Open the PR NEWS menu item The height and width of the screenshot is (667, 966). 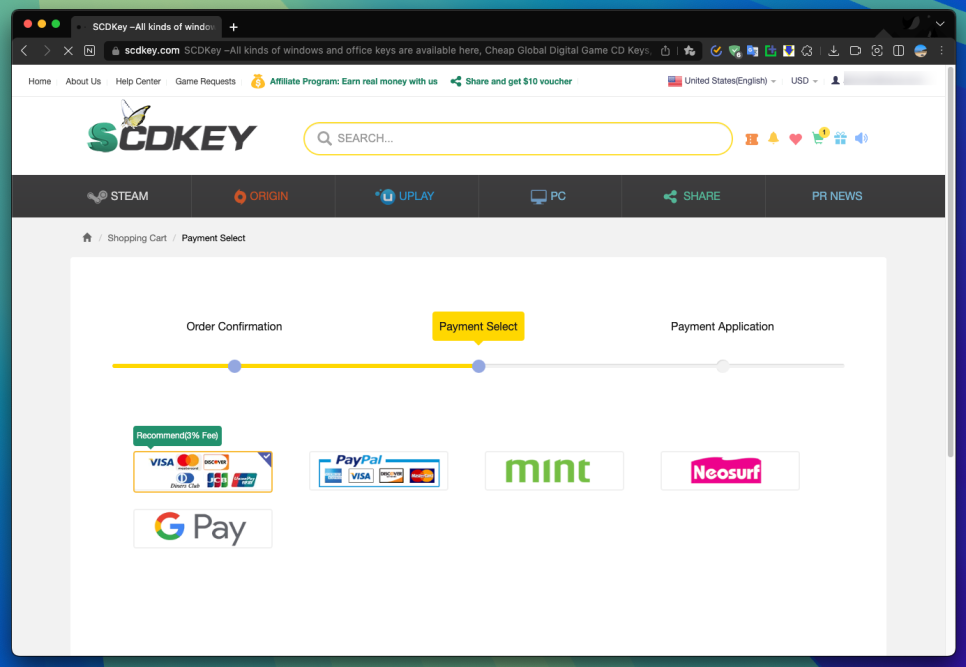(x=837, y=196)
